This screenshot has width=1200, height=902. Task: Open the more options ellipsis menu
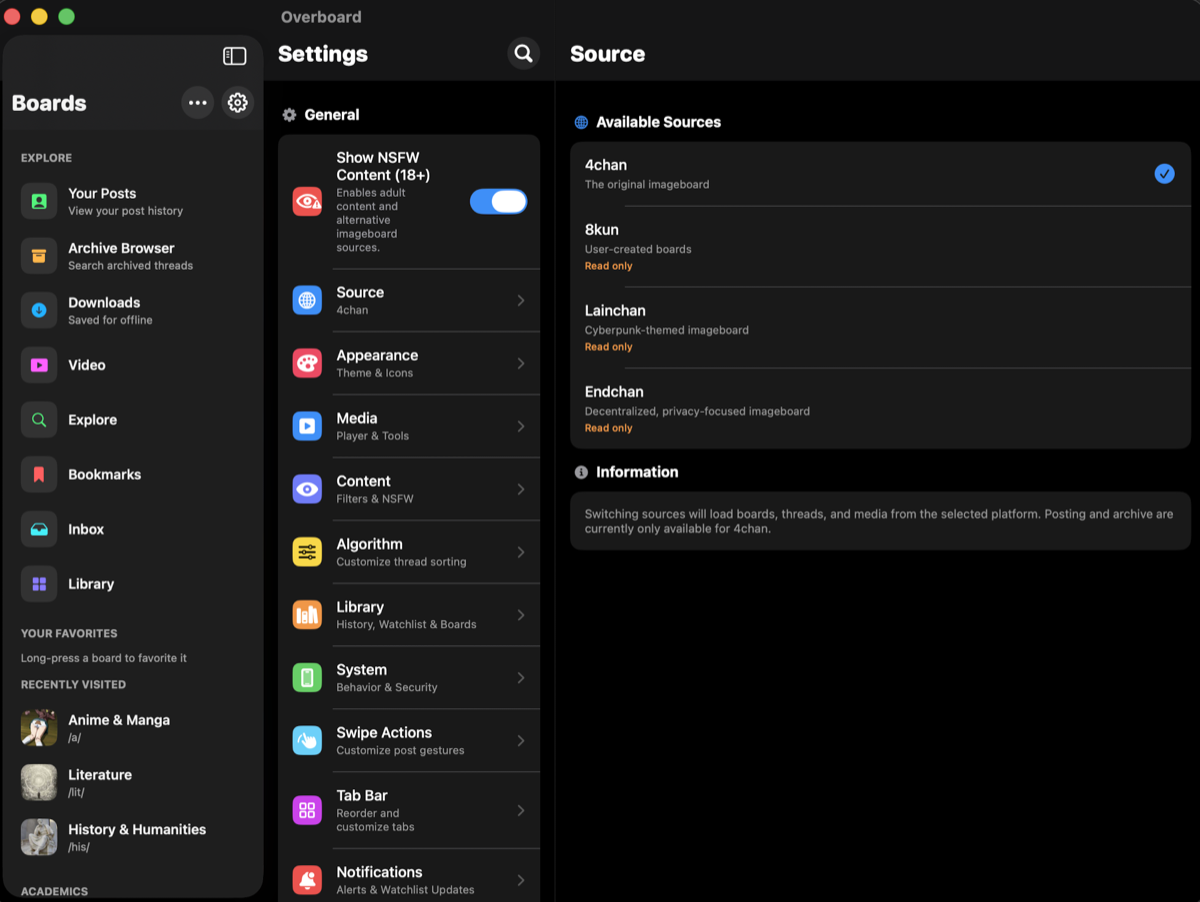pos(197,102)
